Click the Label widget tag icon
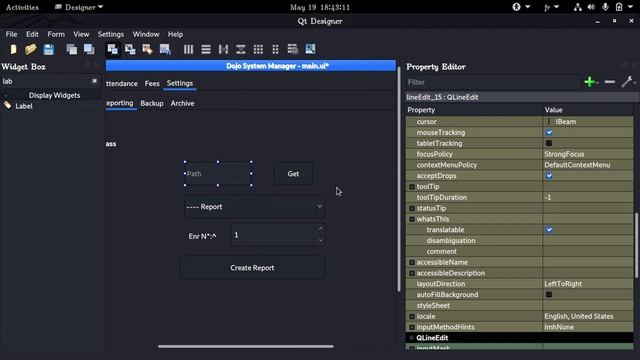The image size is (640, 360). pos(7,106)
